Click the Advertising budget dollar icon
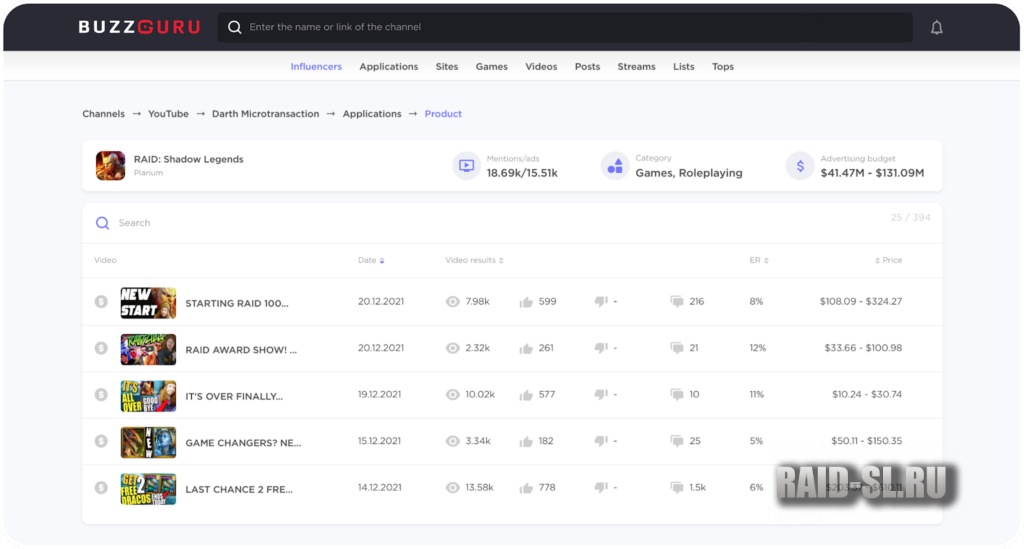Screen dimensions: 1024x549 point(799,165)
